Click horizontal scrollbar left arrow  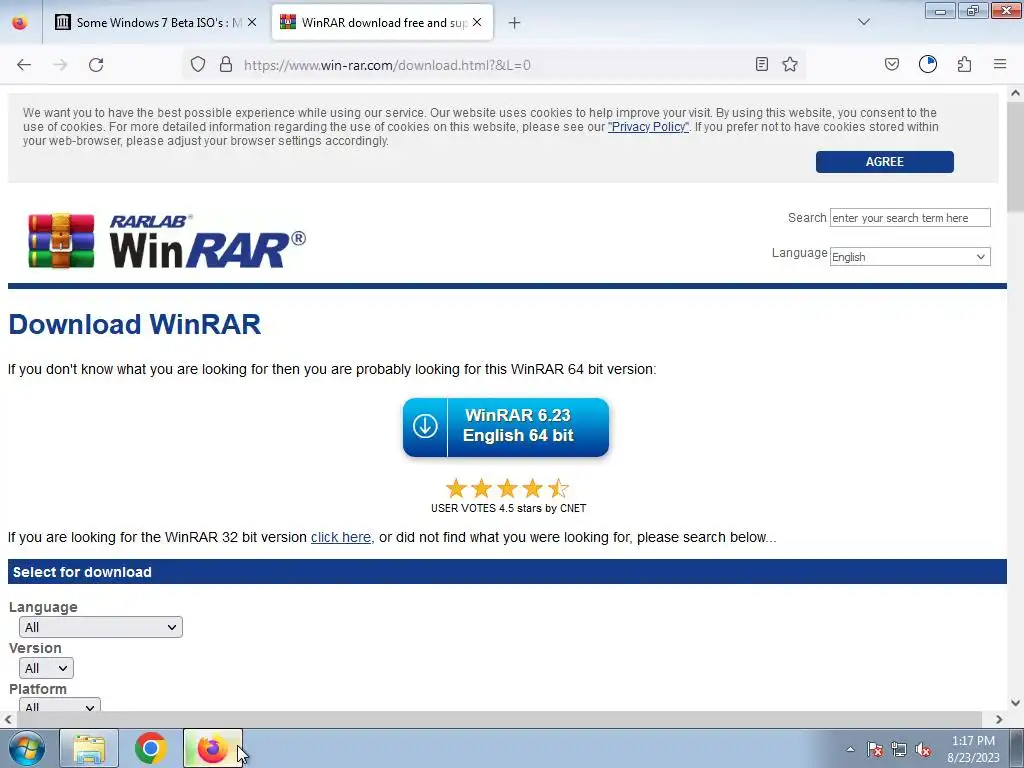[x=7, y=720]
